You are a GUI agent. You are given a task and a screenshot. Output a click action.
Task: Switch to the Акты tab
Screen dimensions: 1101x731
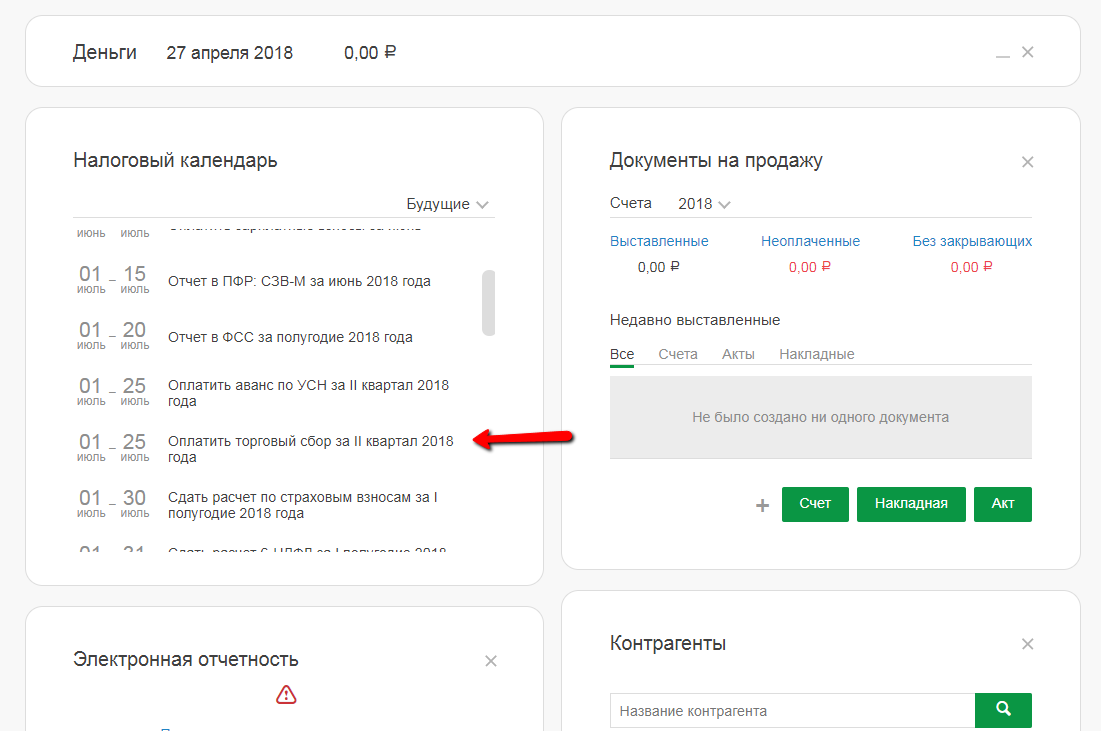[738, 354]
